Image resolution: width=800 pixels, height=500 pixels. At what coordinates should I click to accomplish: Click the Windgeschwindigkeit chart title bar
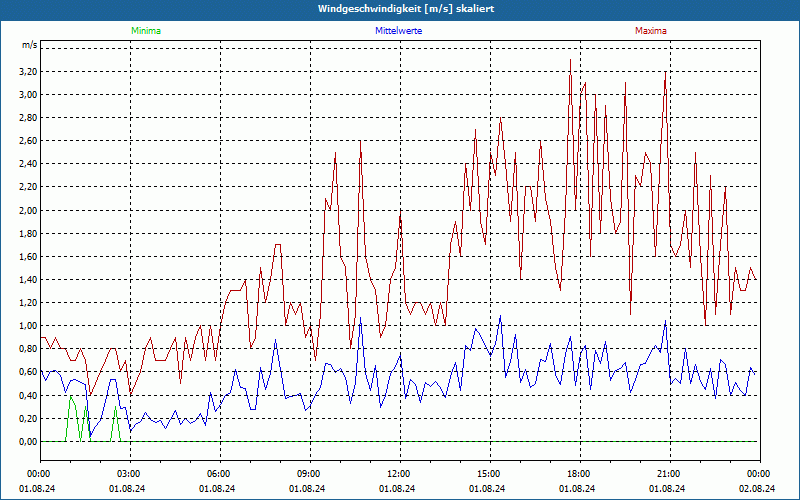tap(400, 9)
